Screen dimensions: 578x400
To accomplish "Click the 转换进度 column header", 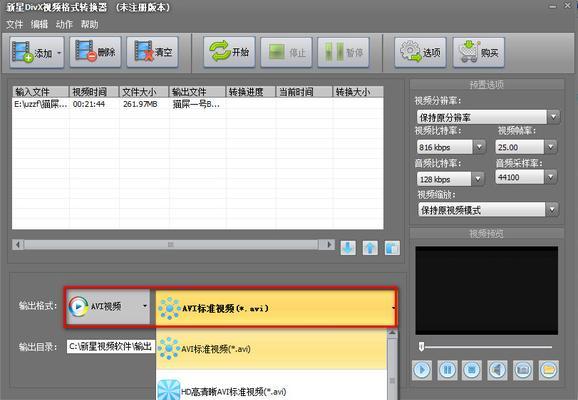I will (251, 91).
